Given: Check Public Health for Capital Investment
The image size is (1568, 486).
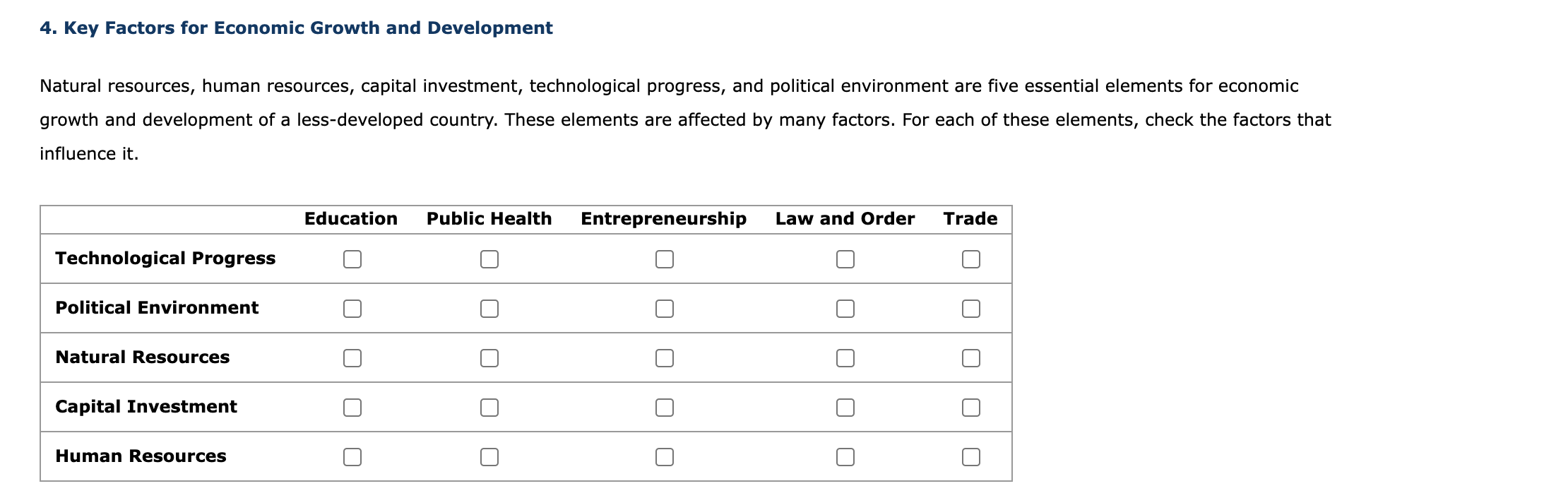Looking at the screenshot, I should (x=489, y=408).
